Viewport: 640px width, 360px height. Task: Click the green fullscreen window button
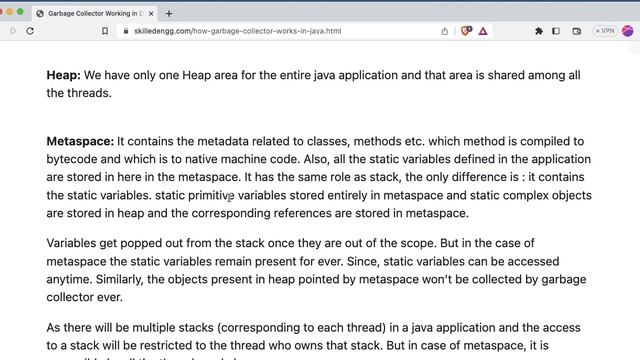tap(20, 12)
